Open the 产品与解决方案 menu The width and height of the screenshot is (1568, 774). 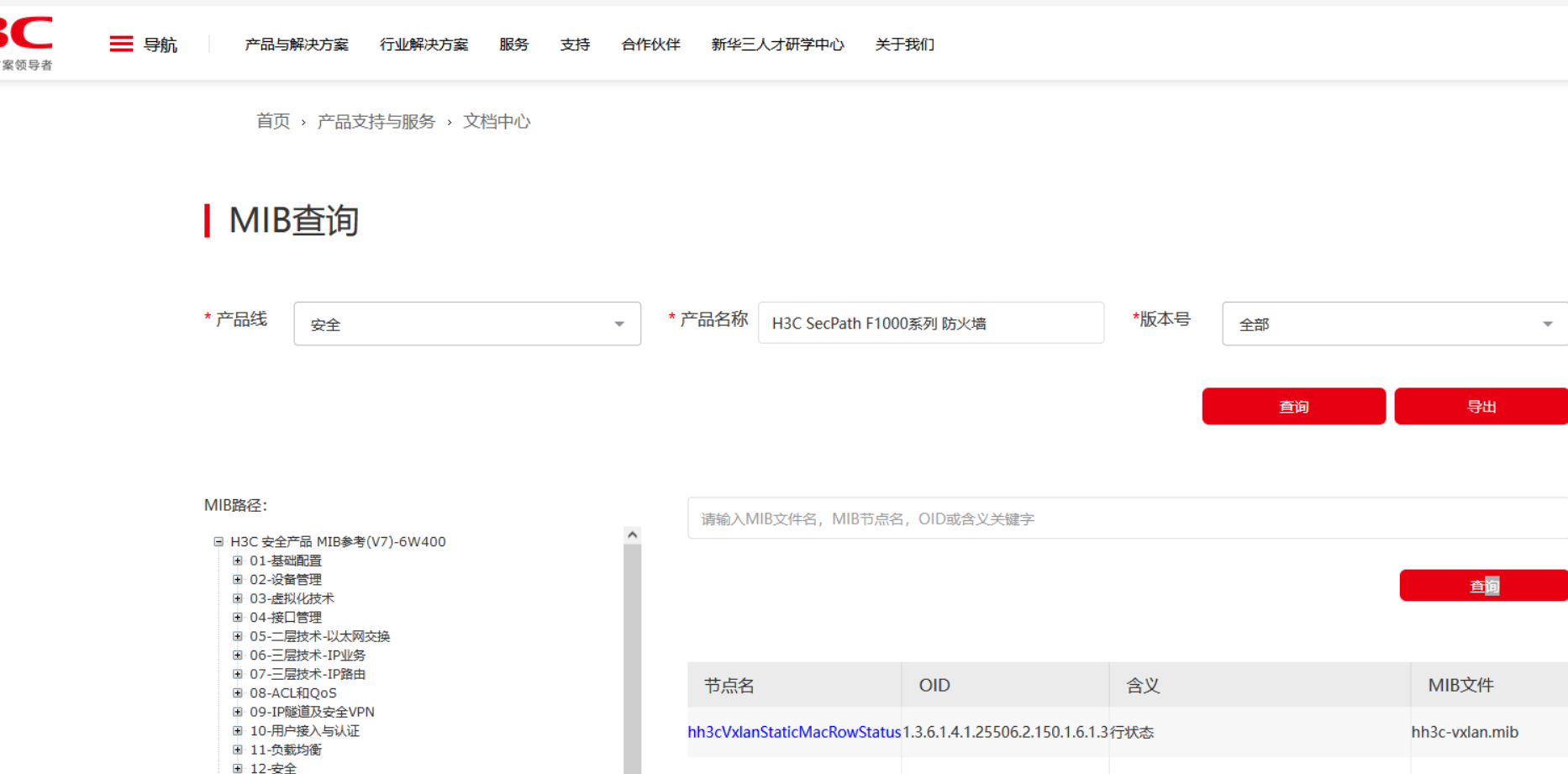(297, 45)
